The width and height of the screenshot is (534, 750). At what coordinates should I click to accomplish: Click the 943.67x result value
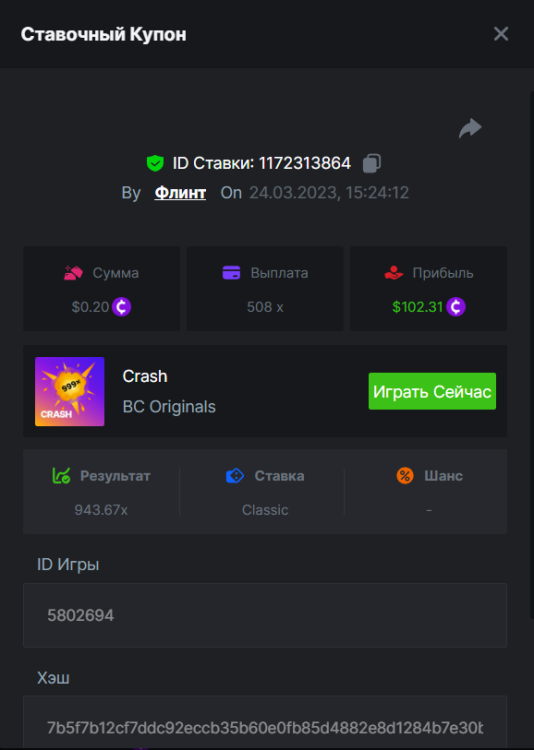pyautogui.click(x=101, y=510)
